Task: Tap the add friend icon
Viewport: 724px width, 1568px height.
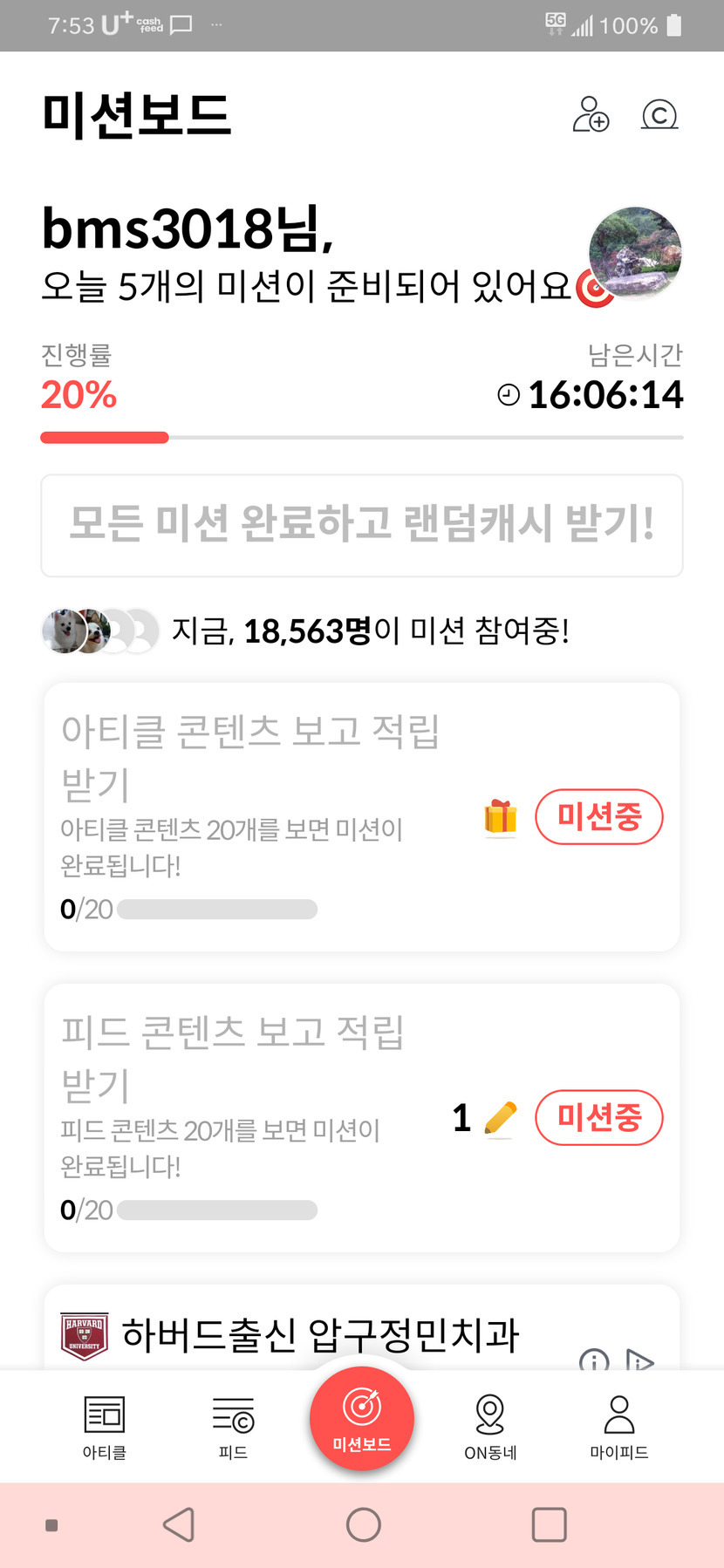Action: click(x=591, y=114)
